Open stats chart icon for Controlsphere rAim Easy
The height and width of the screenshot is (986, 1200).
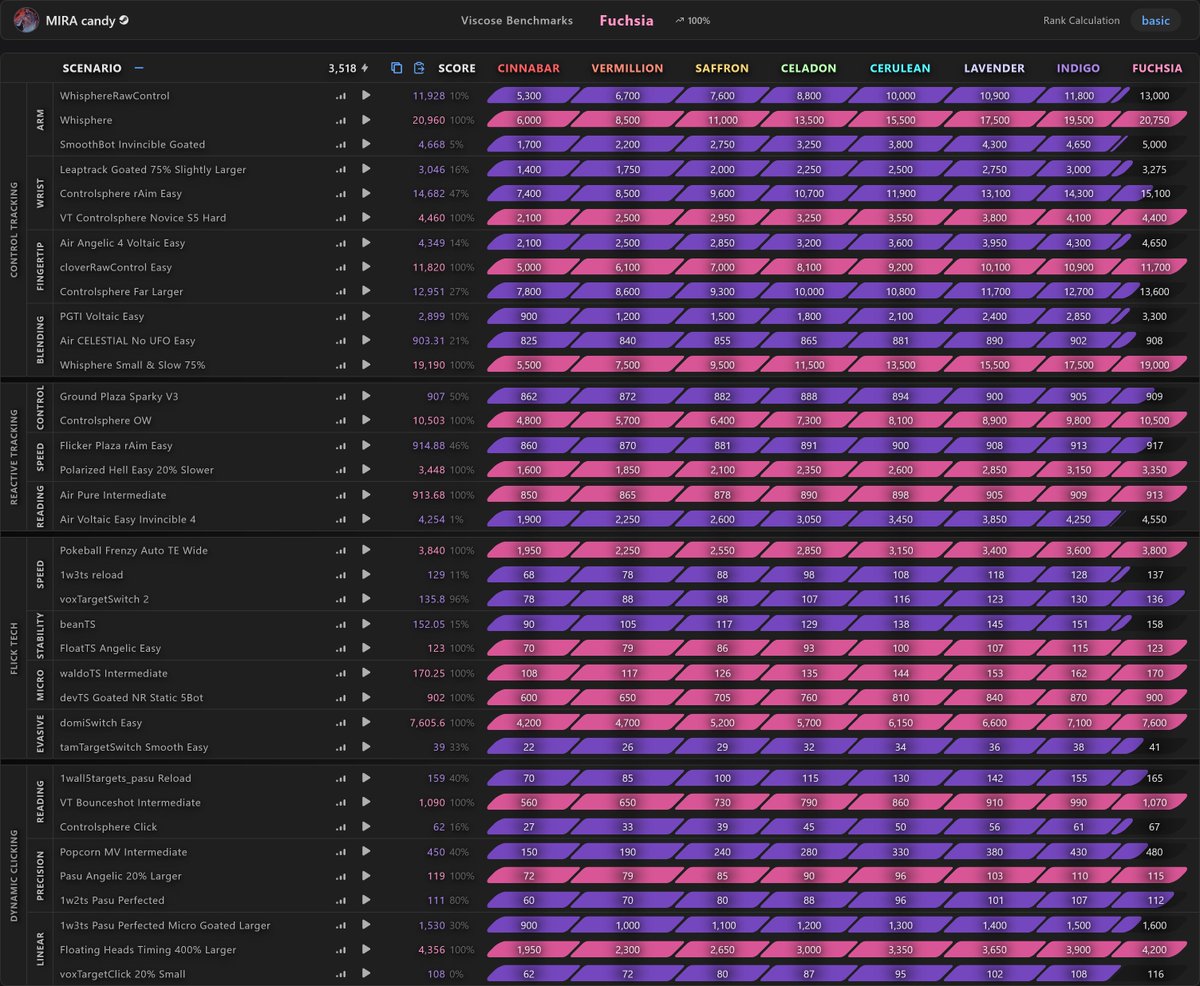(341, 194)
